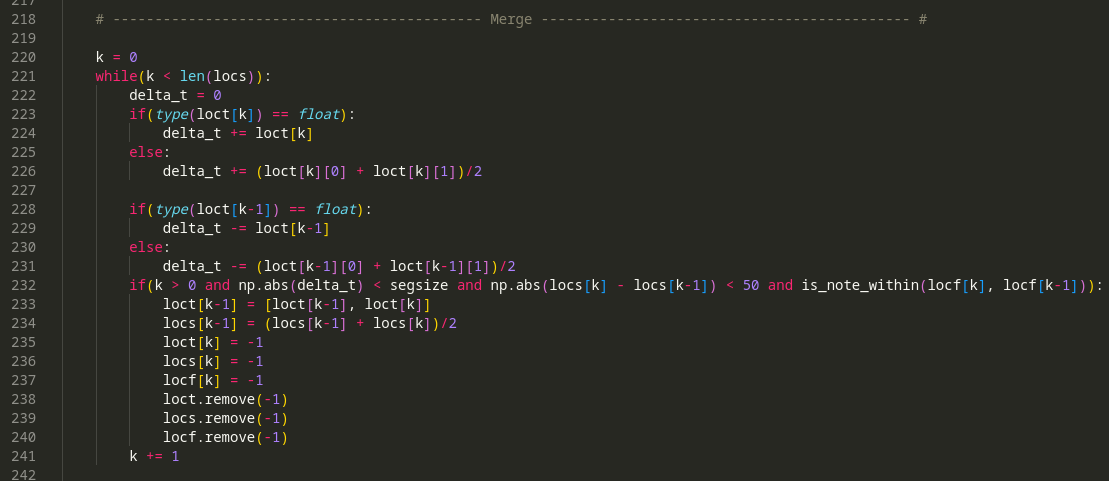The height and width of the screenshot is (481, 1109).
Task: Click 'locf[k] = -1' statement
Action: click(x=213, y=381)
